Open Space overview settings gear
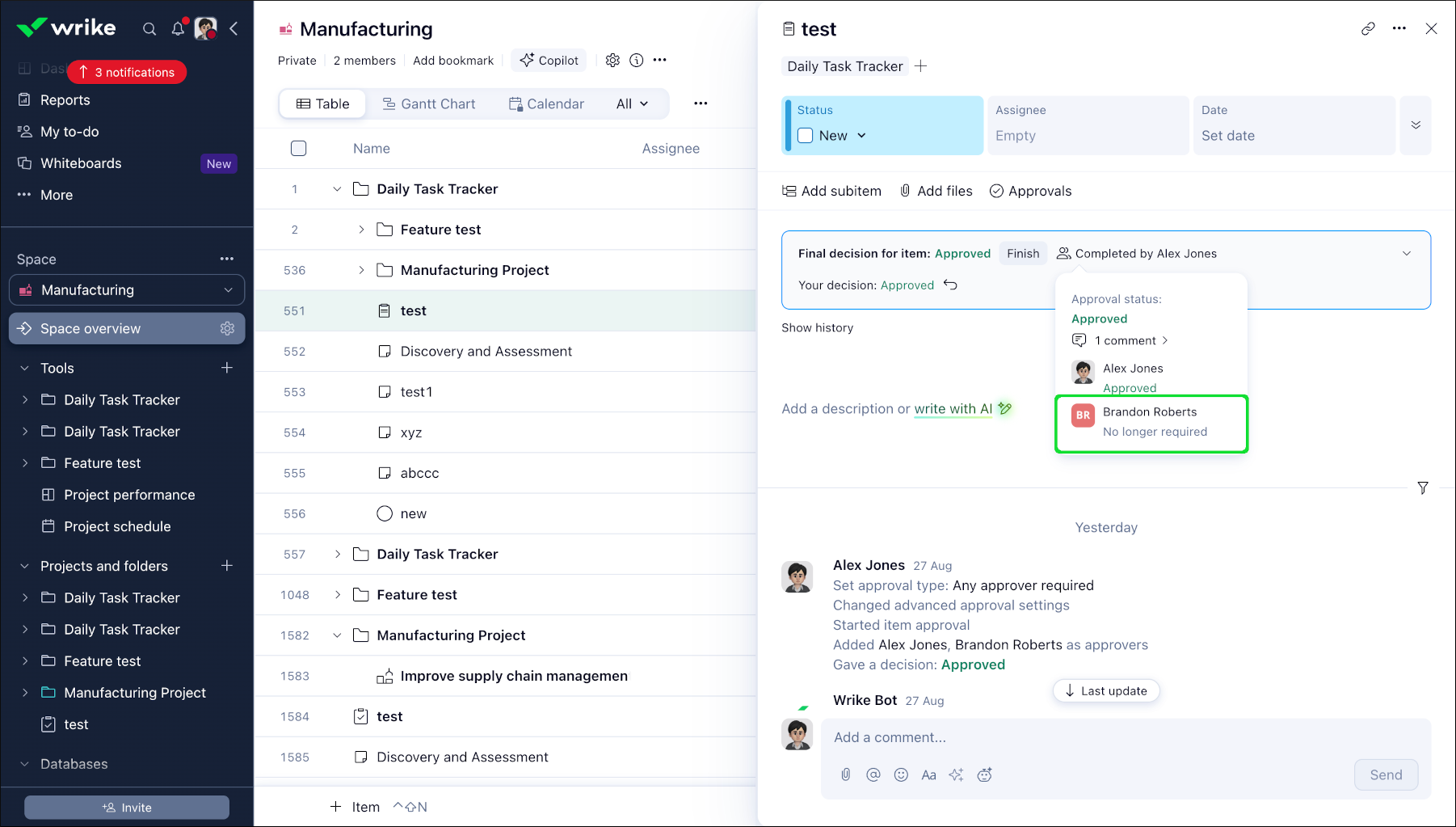The height and width of the screenshot is (827, 1456). 228,328
